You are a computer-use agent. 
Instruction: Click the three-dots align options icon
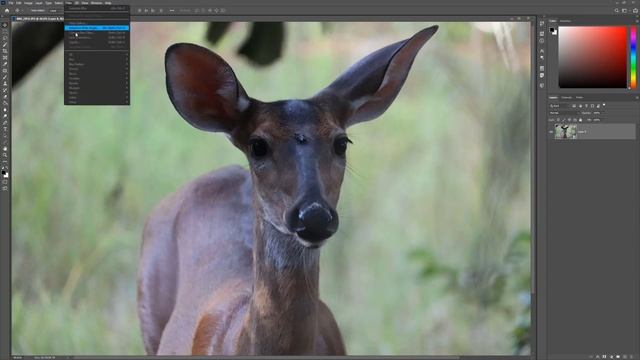tap(172, 11)
